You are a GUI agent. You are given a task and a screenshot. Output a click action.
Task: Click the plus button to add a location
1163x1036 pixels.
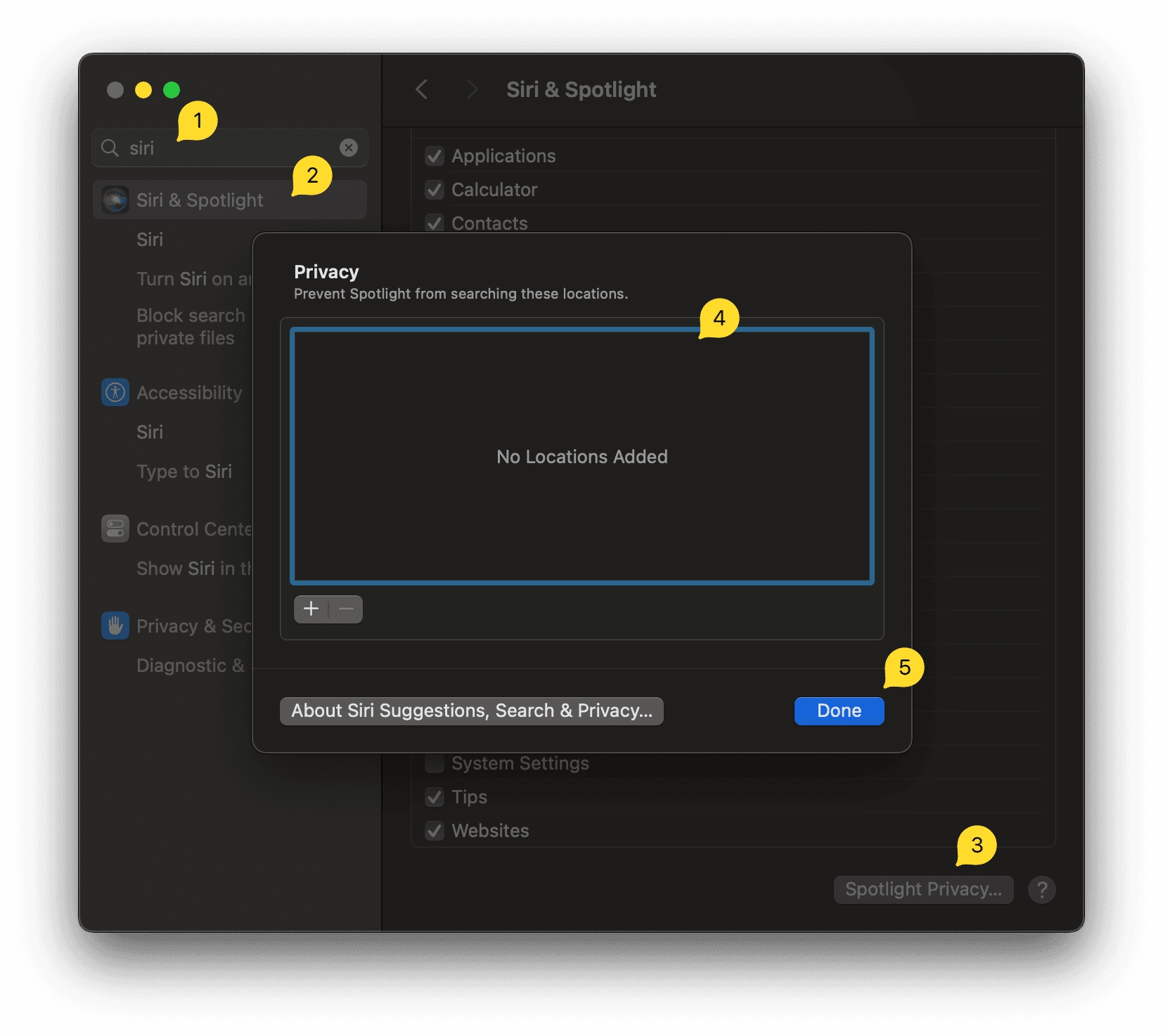click(x=311, y=609)
